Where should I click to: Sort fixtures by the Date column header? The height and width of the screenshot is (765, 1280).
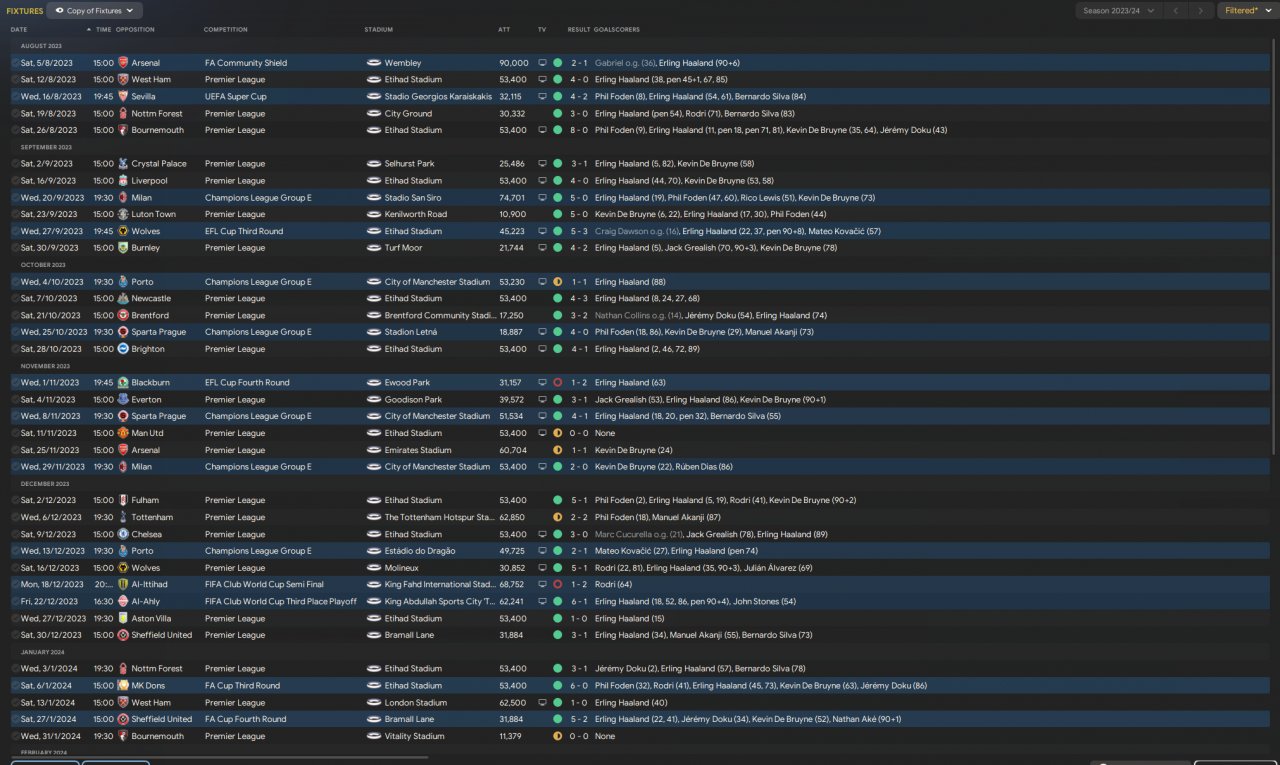click(x=19, y=30)
